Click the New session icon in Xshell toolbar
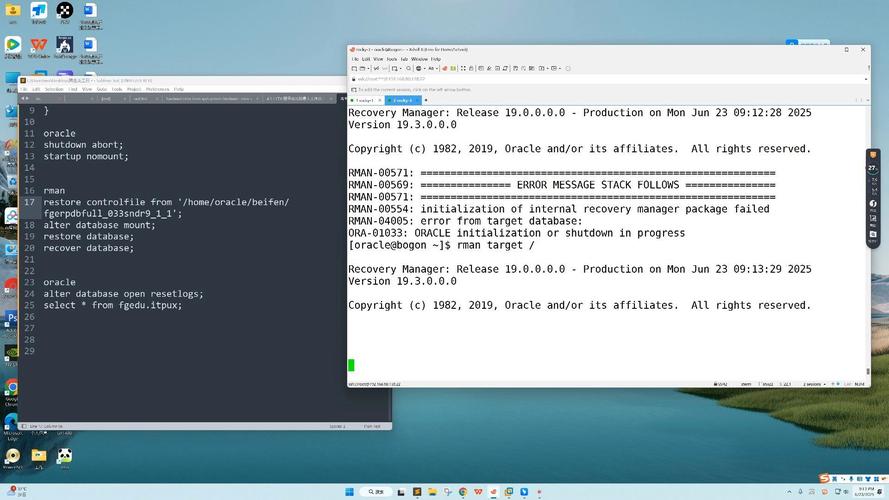The width and height of the screenshot is (889, 500). (354, 69)
